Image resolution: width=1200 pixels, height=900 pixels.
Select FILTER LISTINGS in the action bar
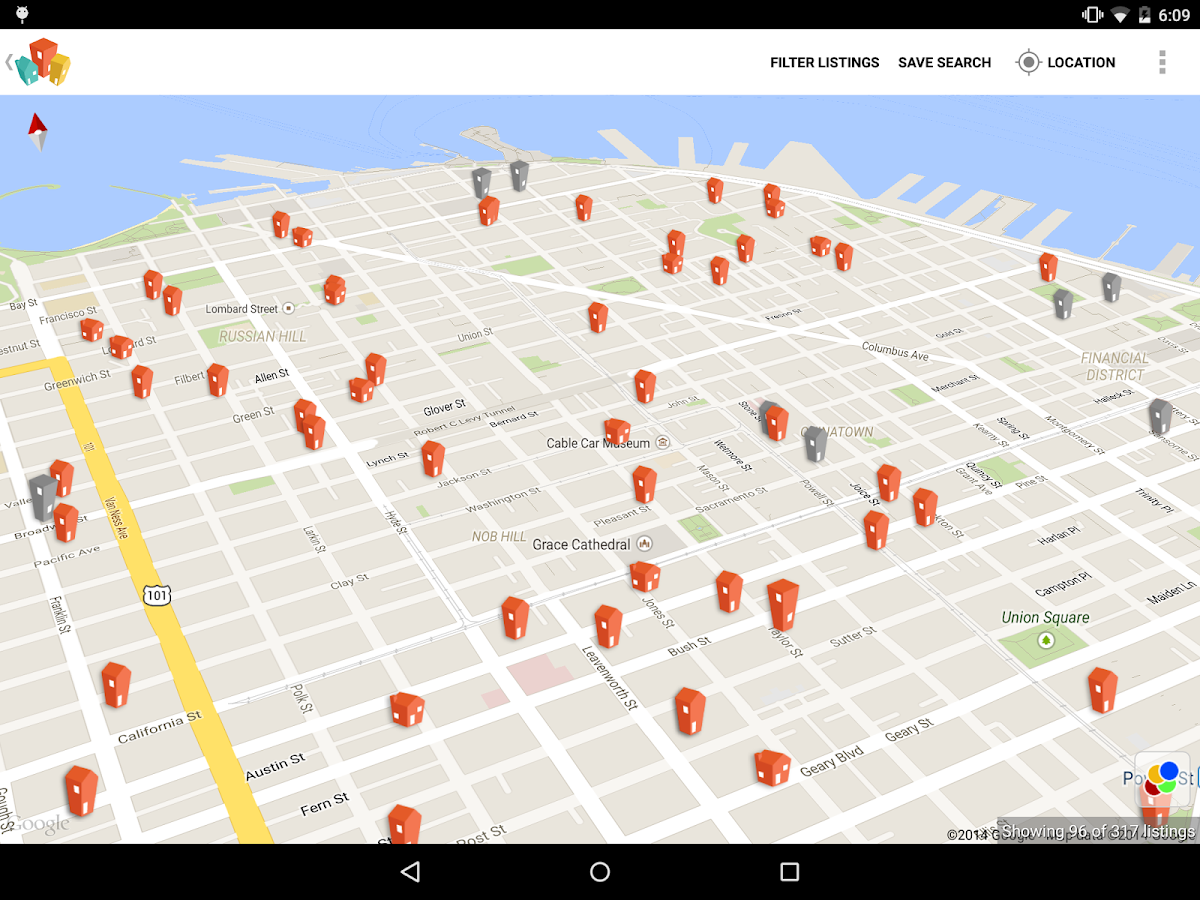[824, 62]
